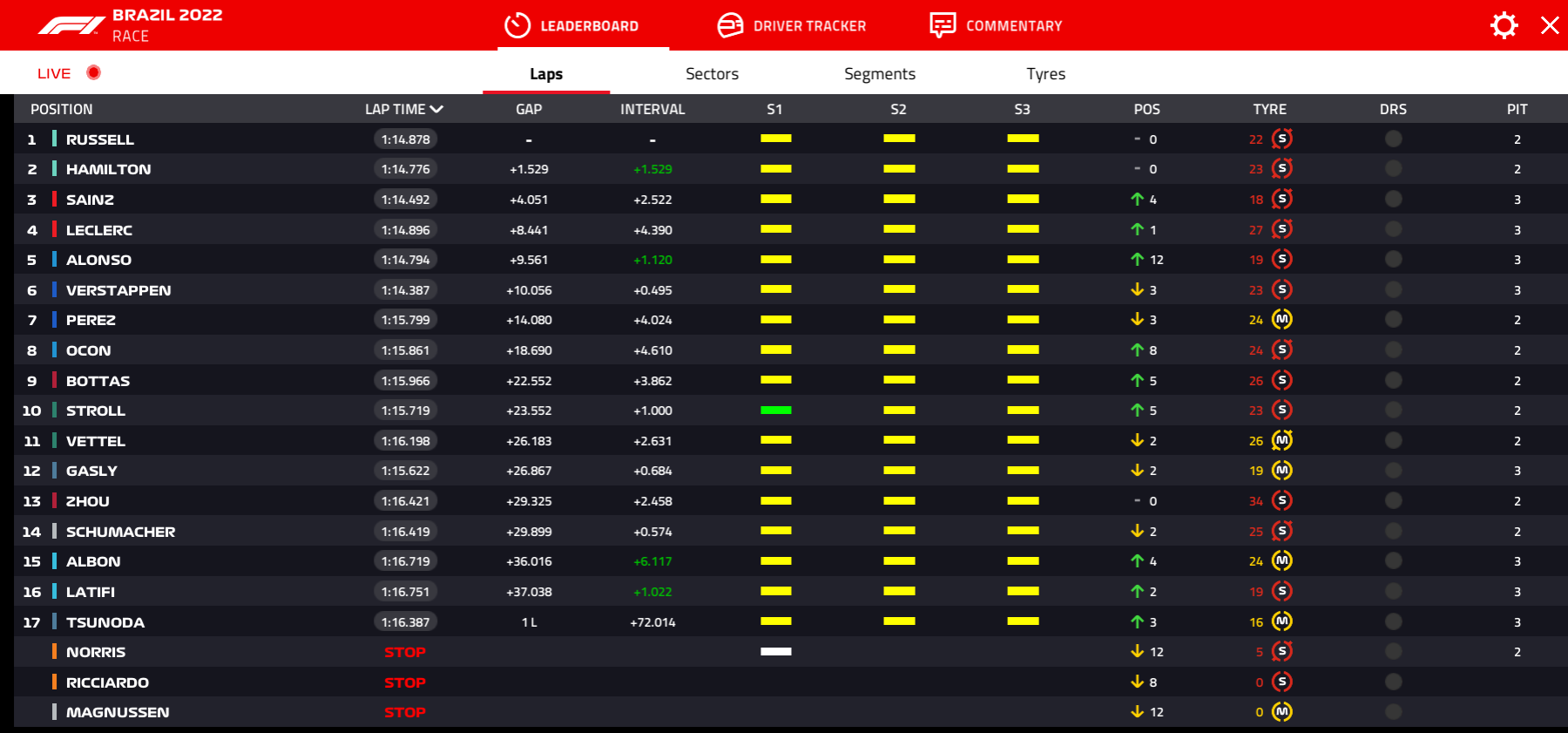Click Gasly's medium tyre icon
Screen dimensions: 1568x733
click(x=1281, y=470)
